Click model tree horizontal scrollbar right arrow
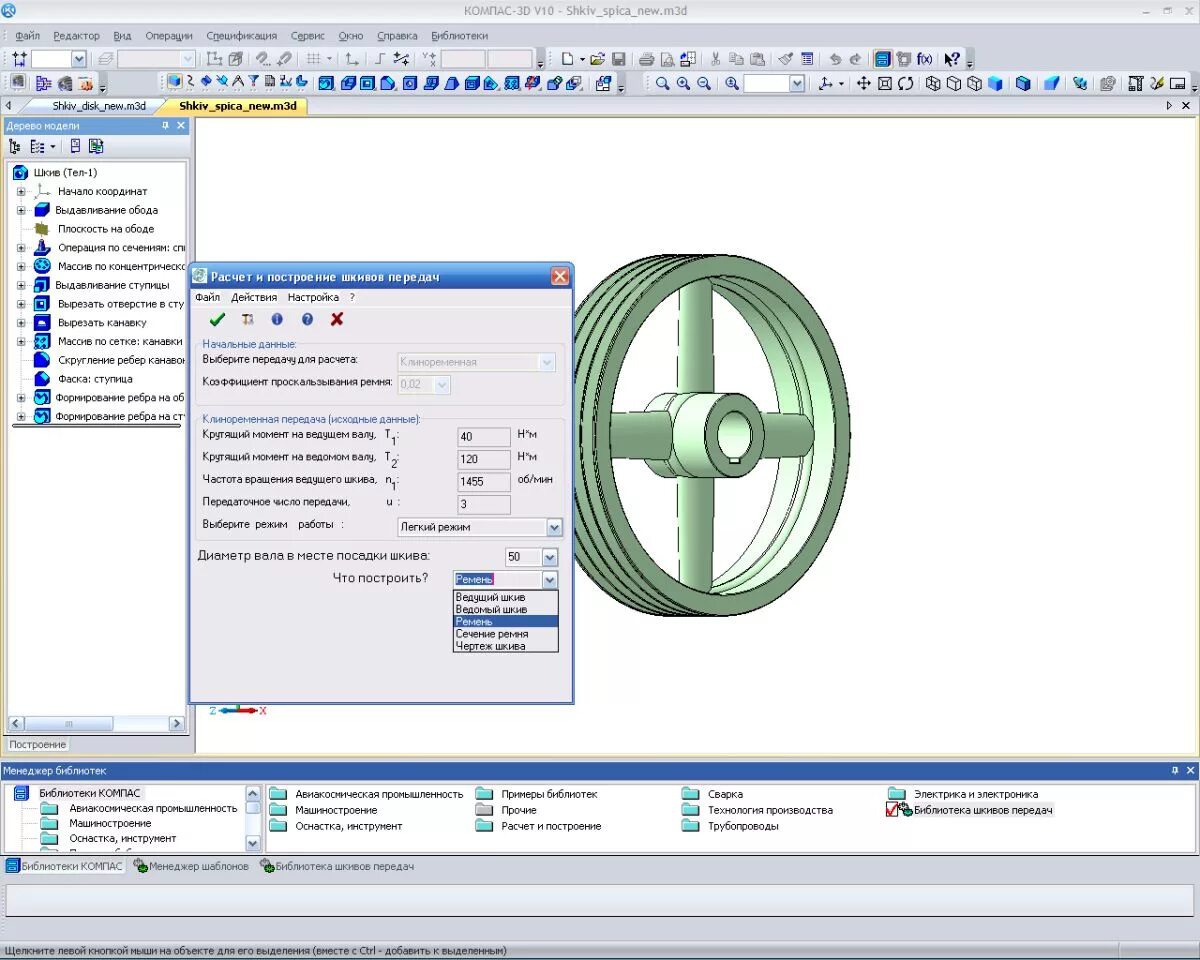1200x960 pixels. pos(177,723)
